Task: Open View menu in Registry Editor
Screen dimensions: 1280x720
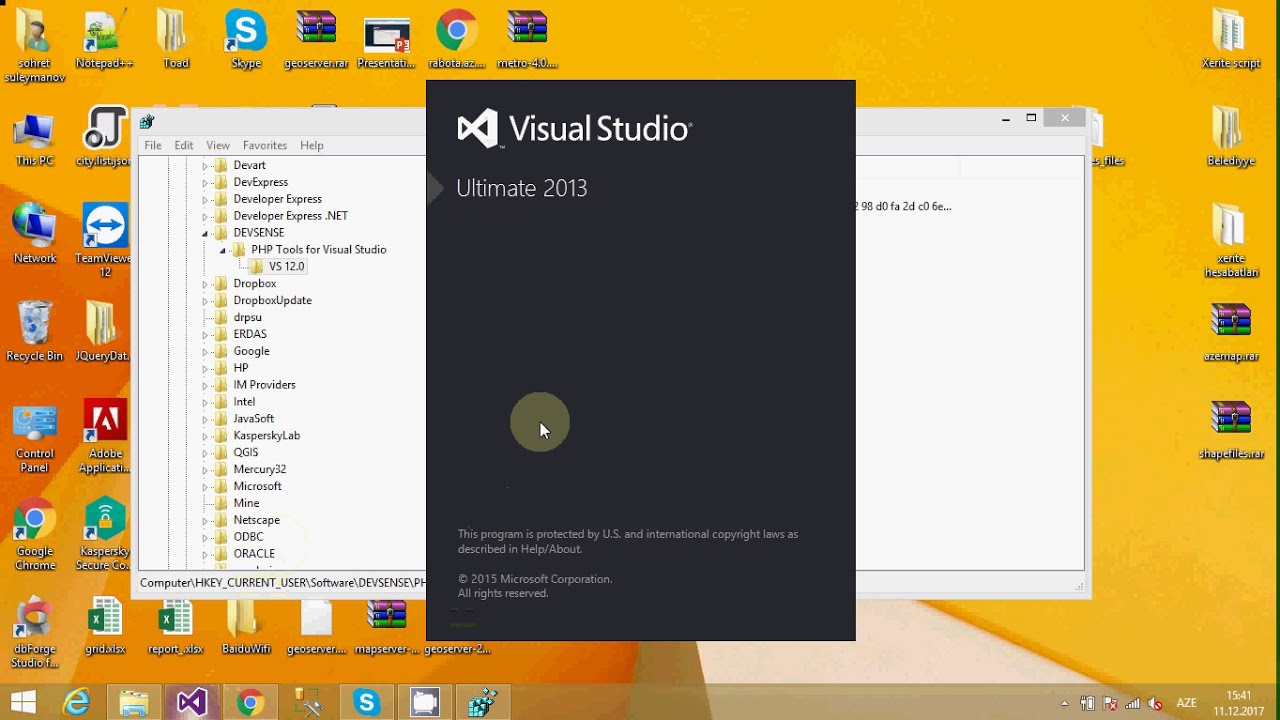Action: pyautogui.click(x=218, y=145)
